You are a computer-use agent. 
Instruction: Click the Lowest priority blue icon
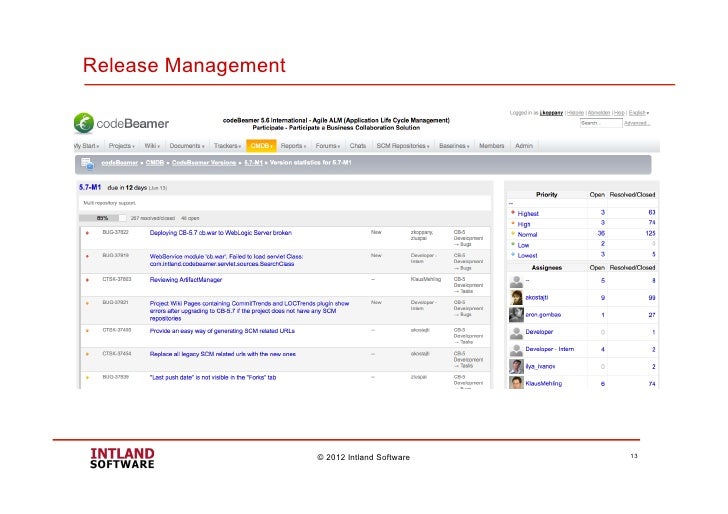click(513, 254)
